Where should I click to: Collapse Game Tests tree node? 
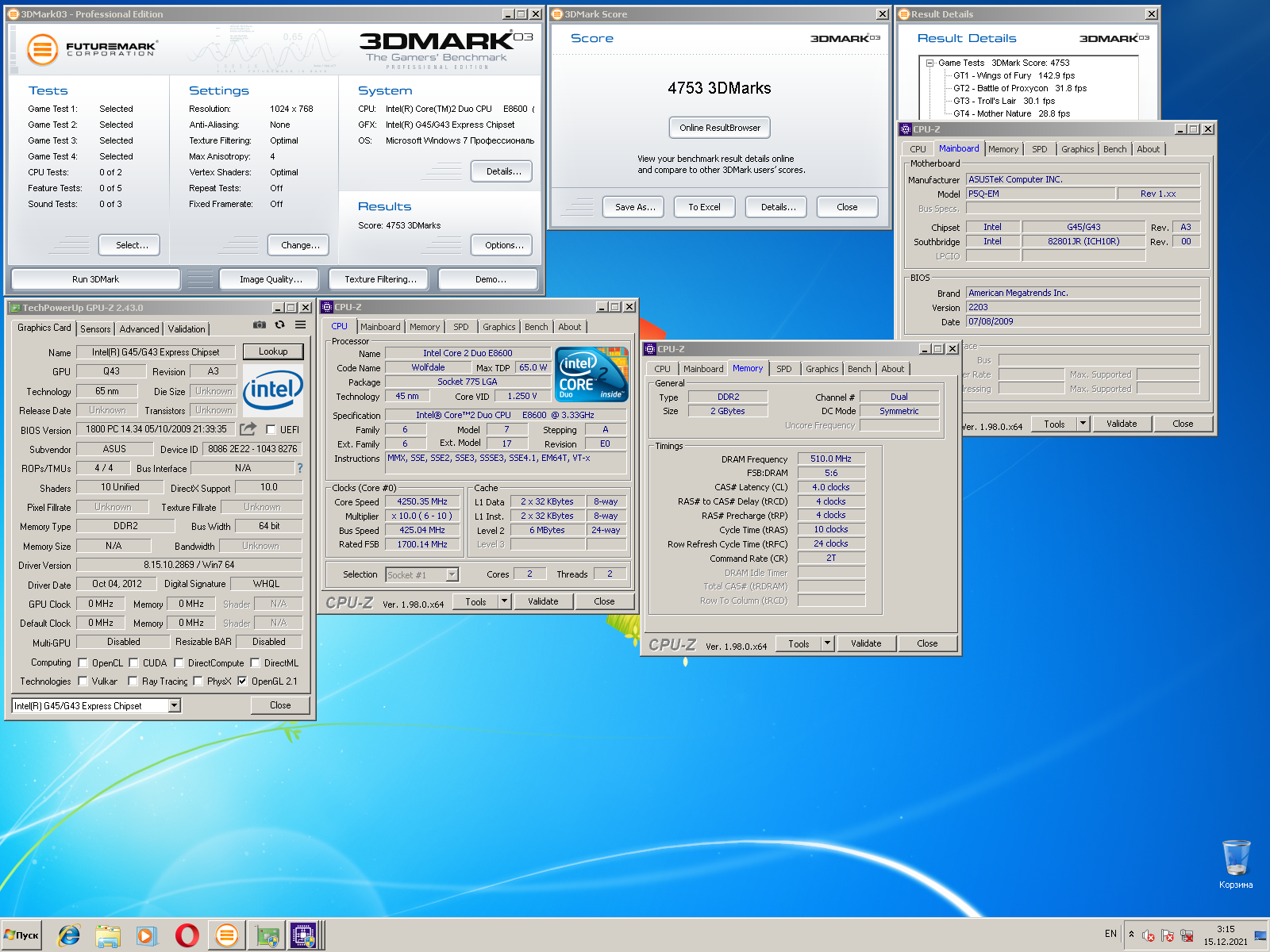[929, 63]
